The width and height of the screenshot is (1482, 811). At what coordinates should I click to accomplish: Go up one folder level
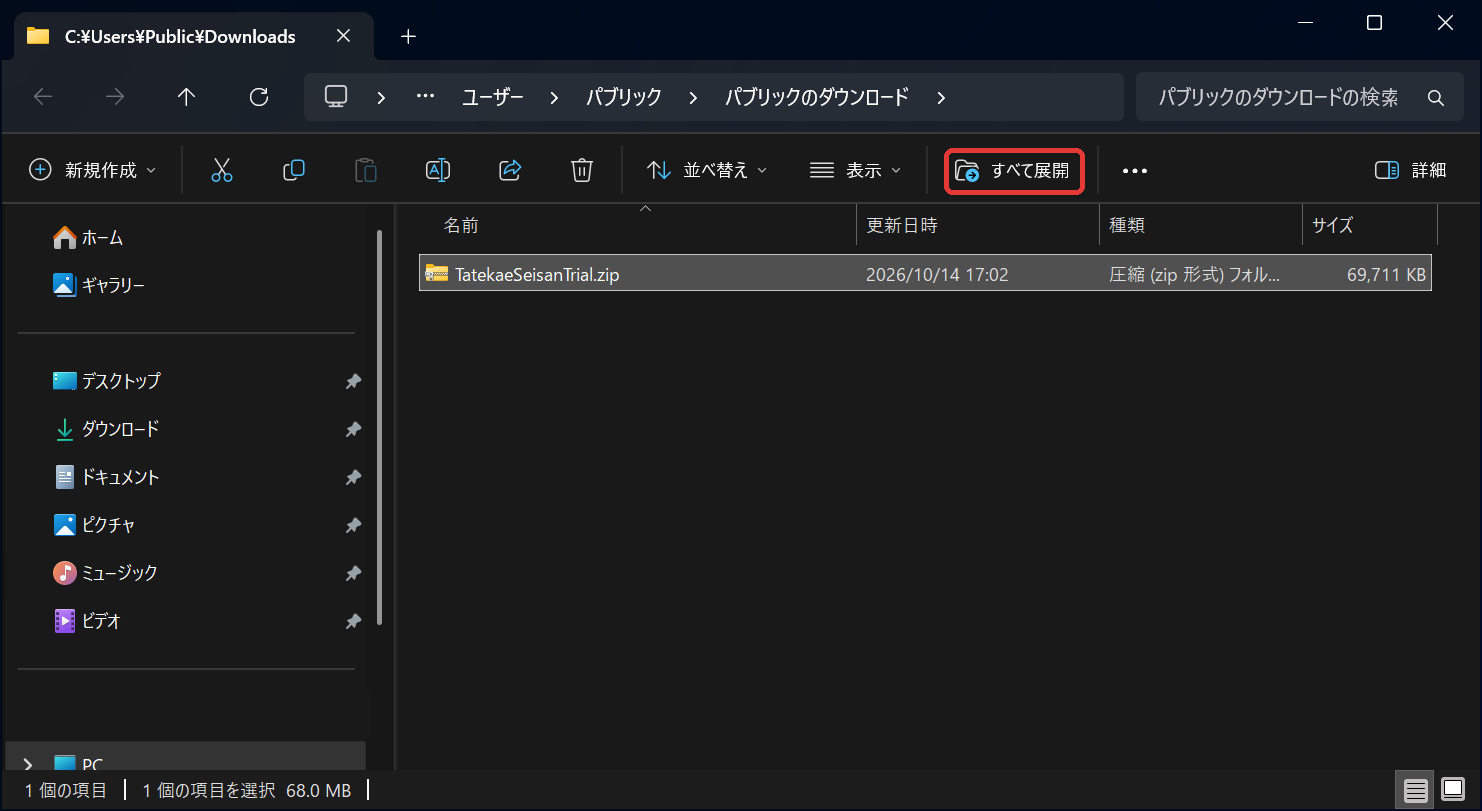point(187,97)
